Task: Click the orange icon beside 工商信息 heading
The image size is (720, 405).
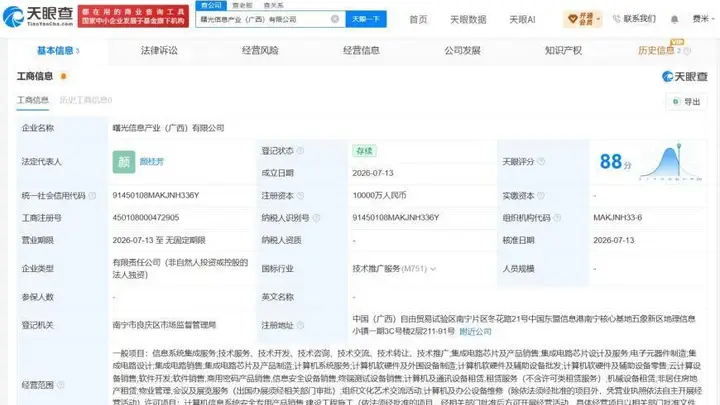Action: tap(63, 76)
